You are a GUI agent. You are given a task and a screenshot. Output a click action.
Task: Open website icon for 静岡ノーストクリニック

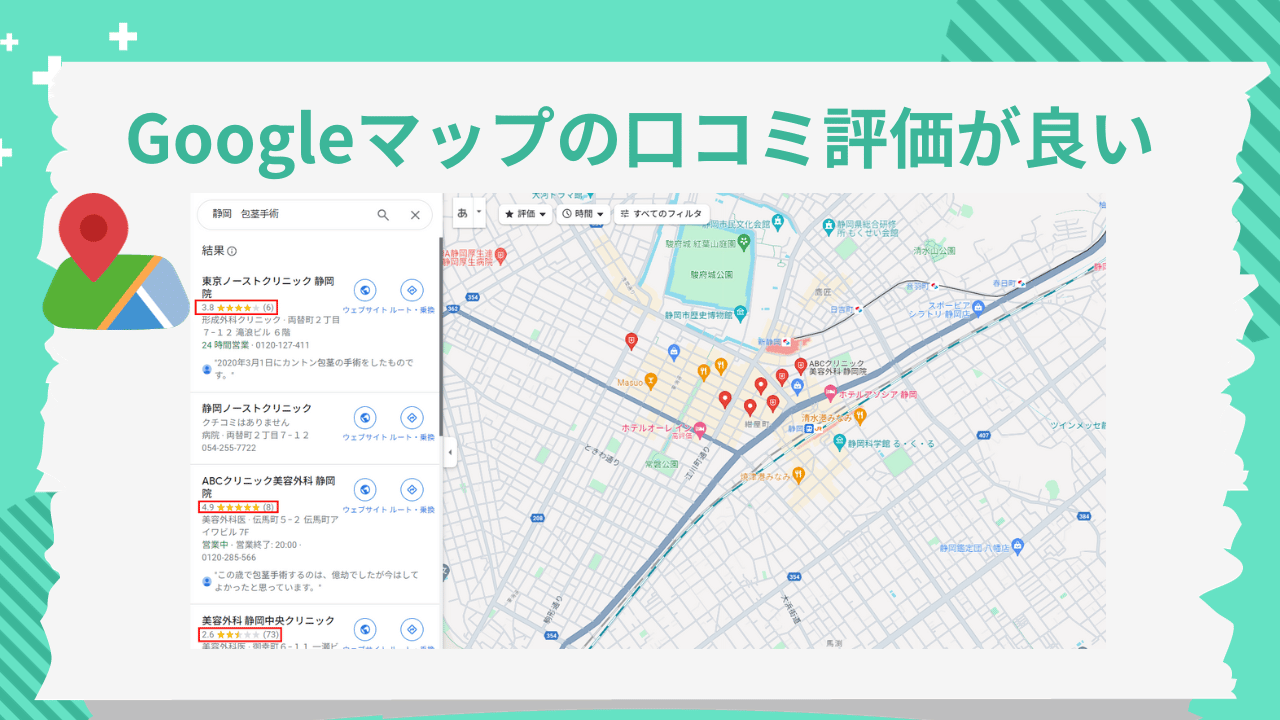coord(365,417)
